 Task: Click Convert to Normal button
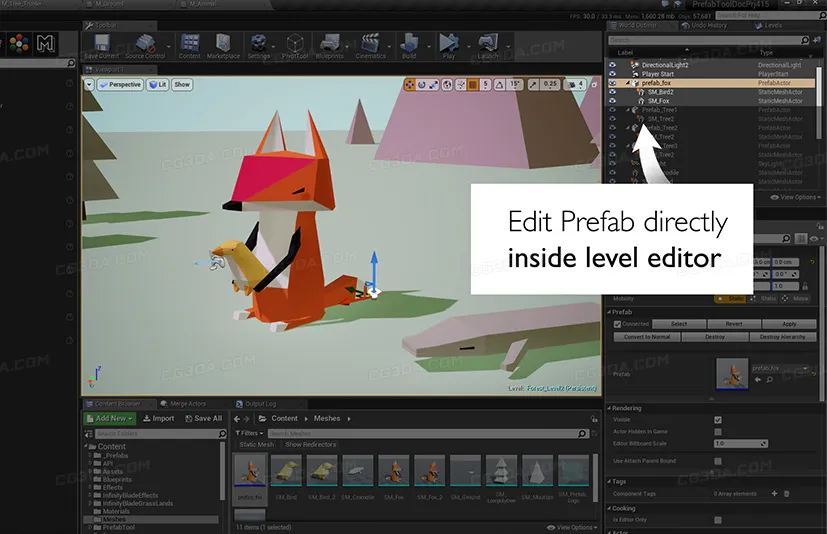point(647,337)
